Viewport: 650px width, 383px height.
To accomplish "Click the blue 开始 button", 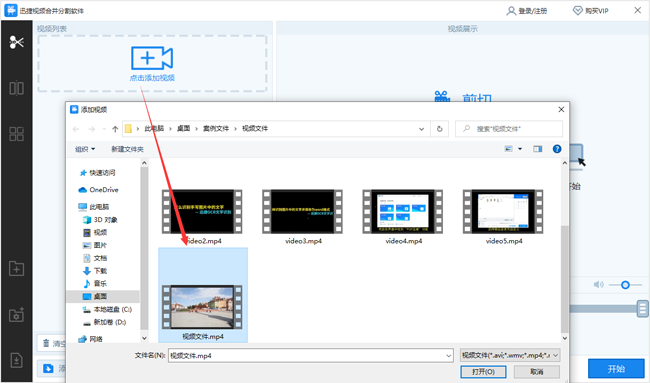I will (616, 369).
